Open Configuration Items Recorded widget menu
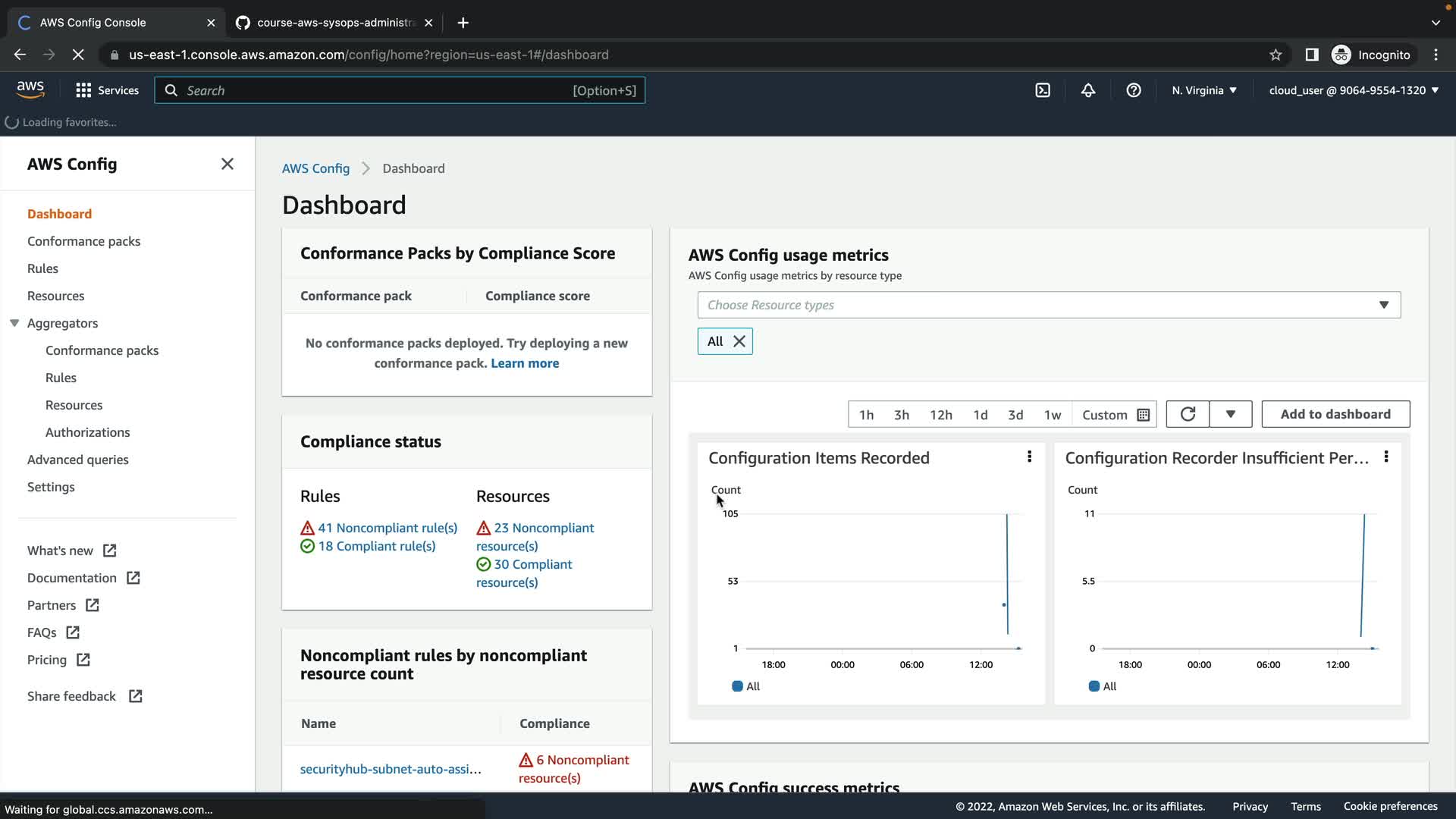 [x=1029, y=457]
